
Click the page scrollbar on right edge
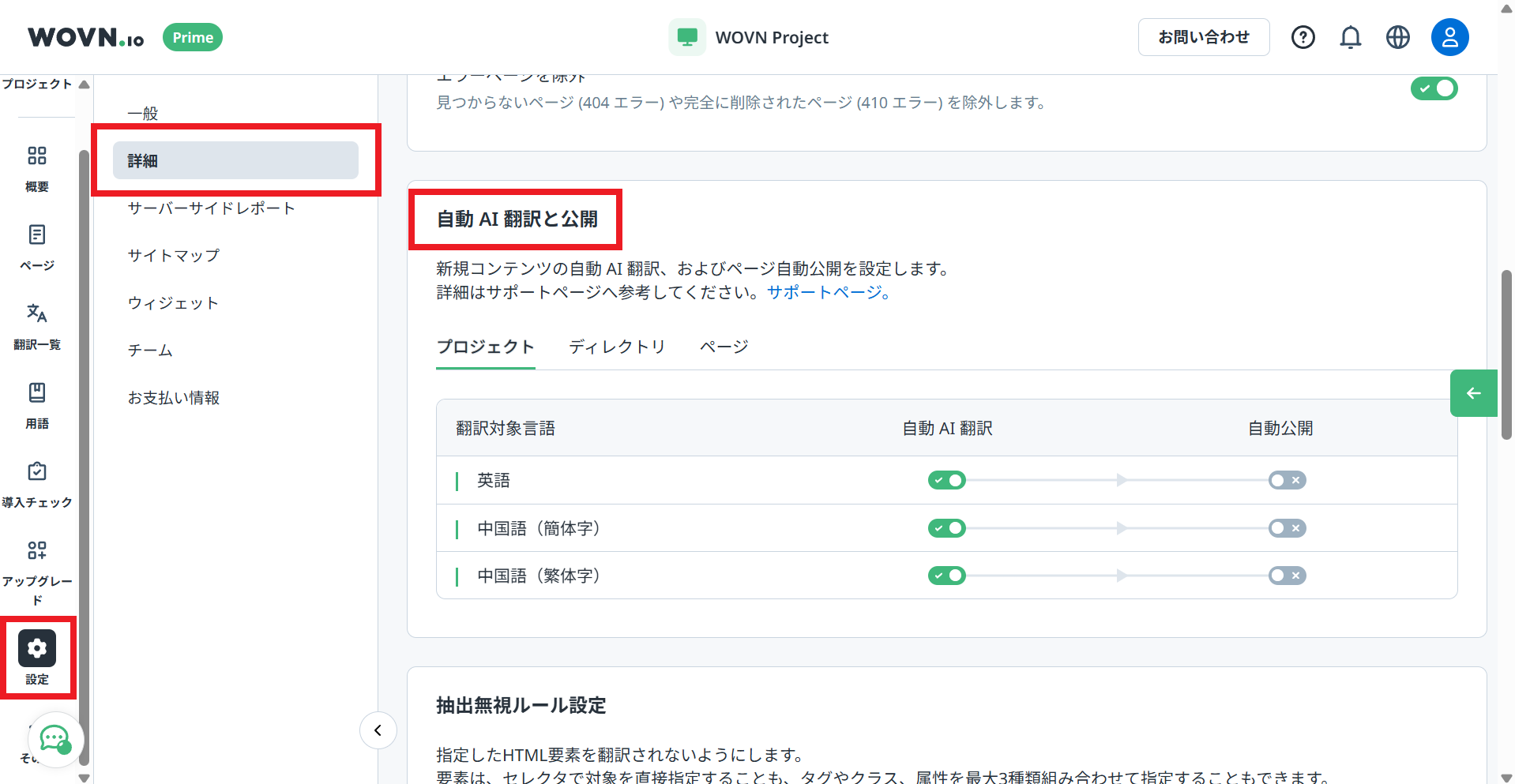(x=1505, y=354)
